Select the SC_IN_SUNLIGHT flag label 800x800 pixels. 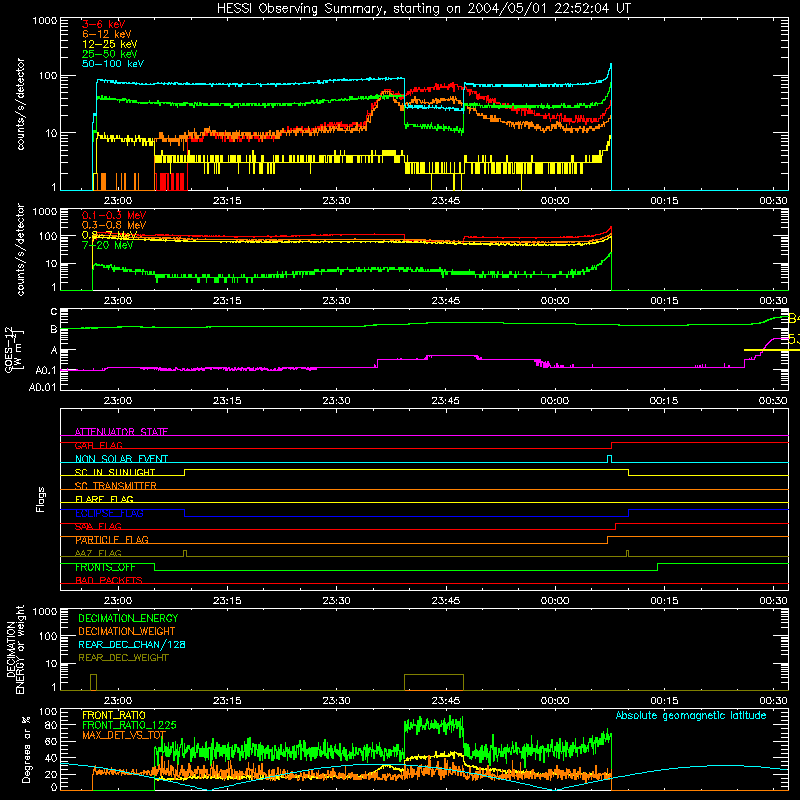(x=115, y=472)
